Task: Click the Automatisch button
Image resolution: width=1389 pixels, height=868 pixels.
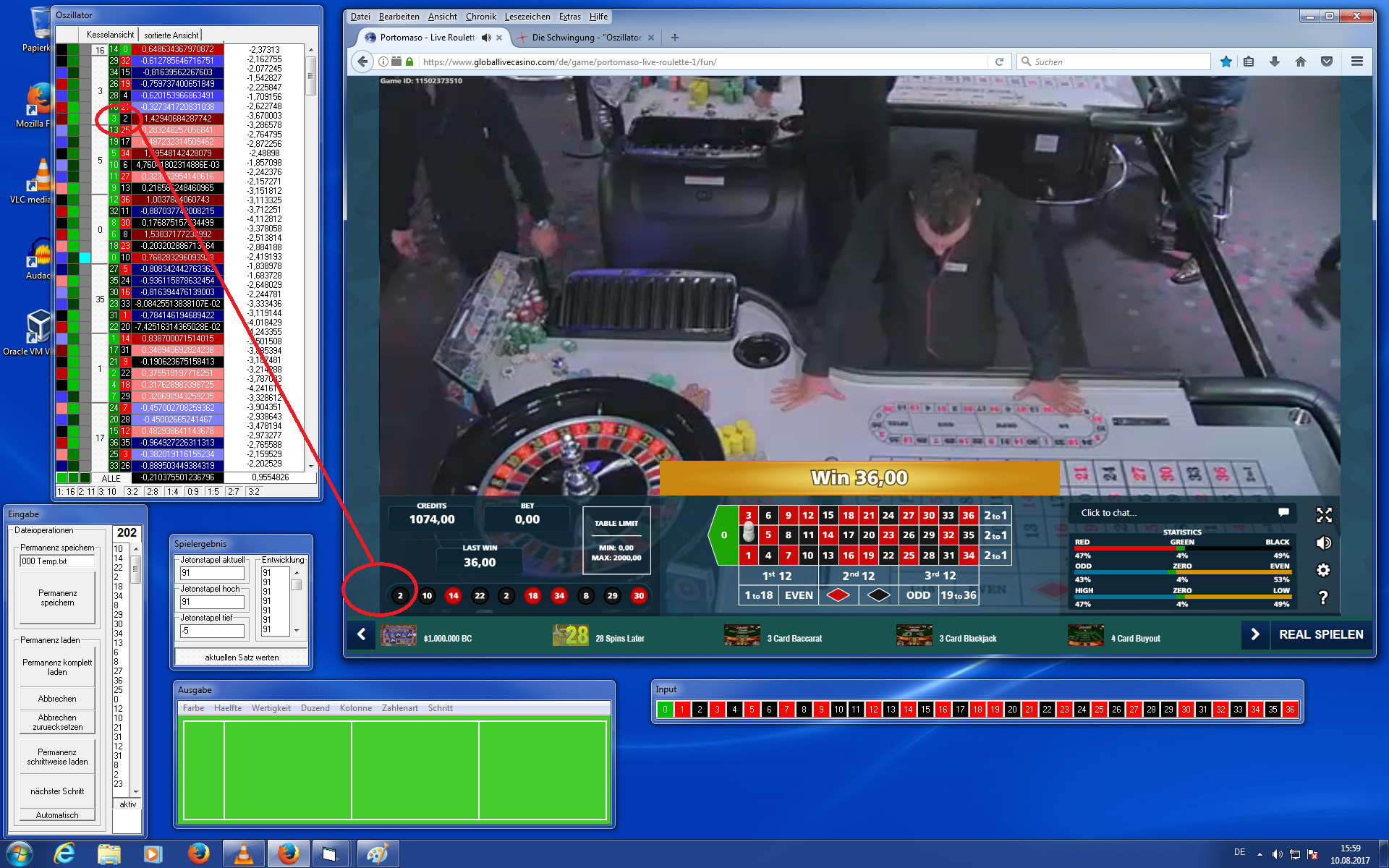Action: tap(57, 815)
